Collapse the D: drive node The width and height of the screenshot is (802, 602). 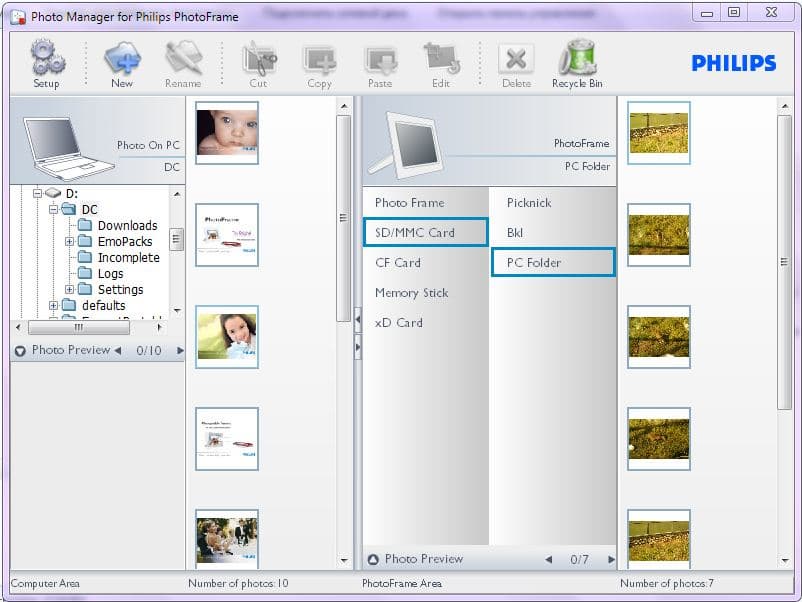point(37,193)
